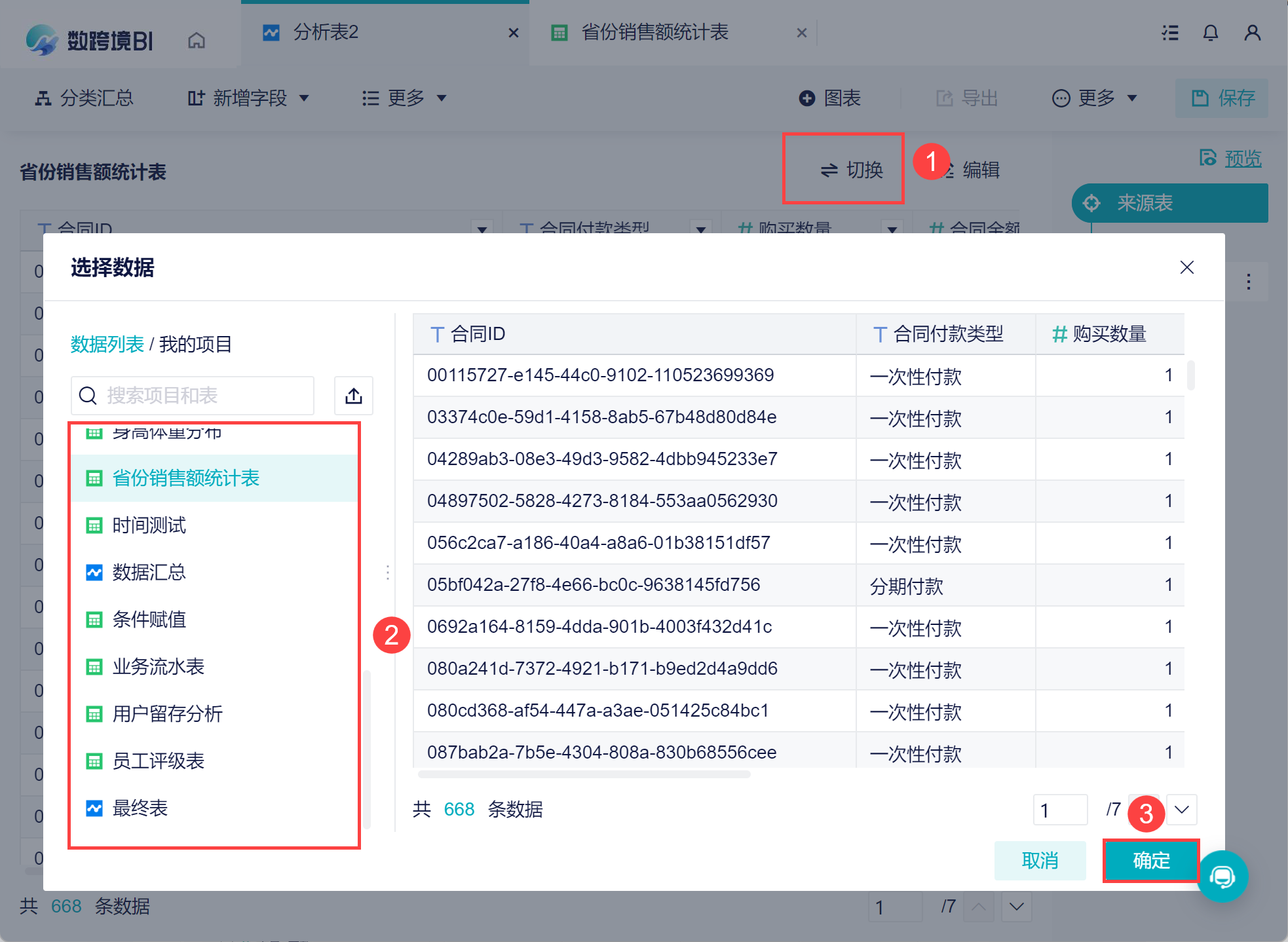Click the home icon next to the logo
Screen dimensions: 1288x942
[197, 41]
